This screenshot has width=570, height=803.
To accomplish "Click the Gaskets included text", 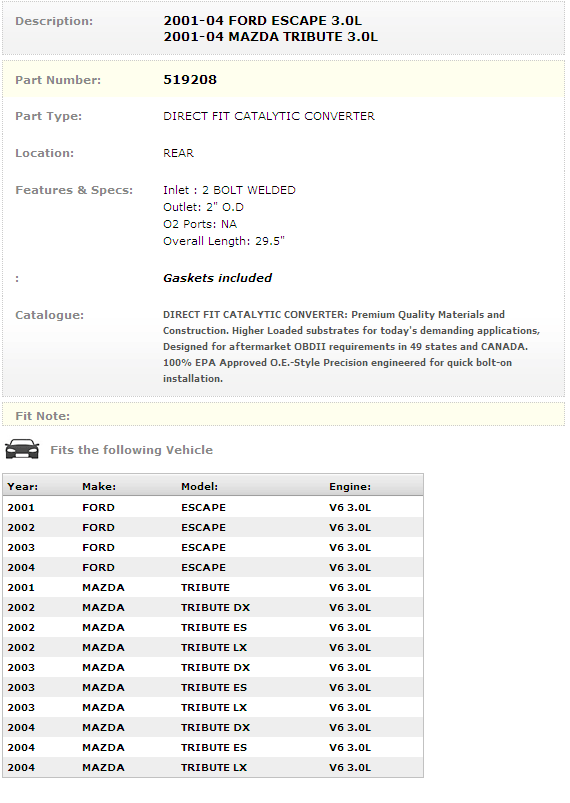I will coord(217,278).
